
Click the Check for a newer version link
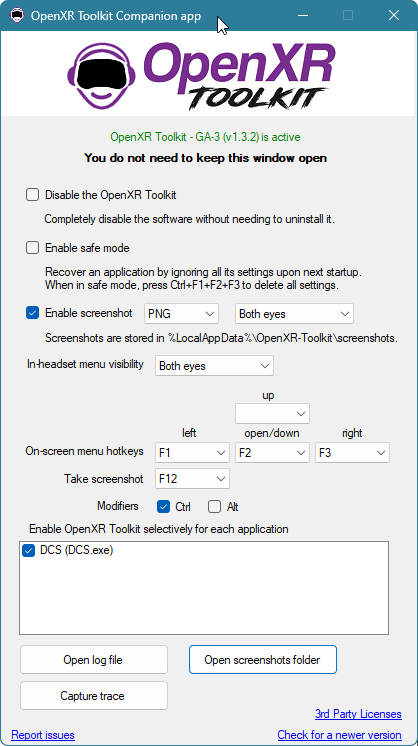(340, 735)
